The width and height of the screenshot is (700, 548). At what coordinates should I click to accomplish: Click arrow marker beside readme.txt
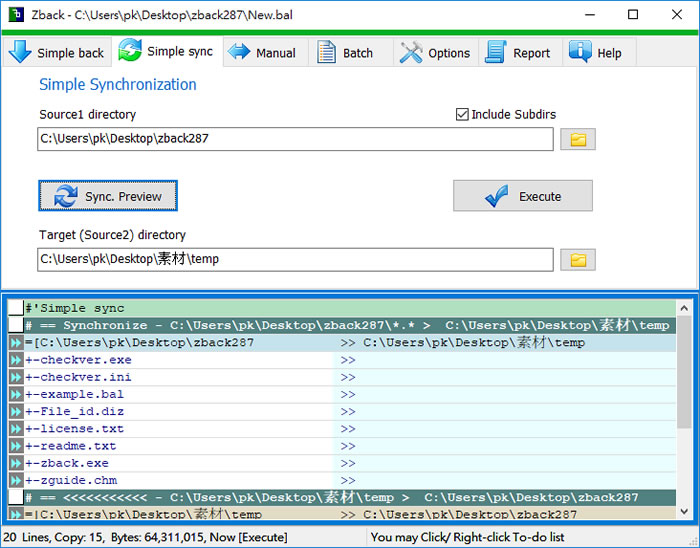(x=16, y=446)
